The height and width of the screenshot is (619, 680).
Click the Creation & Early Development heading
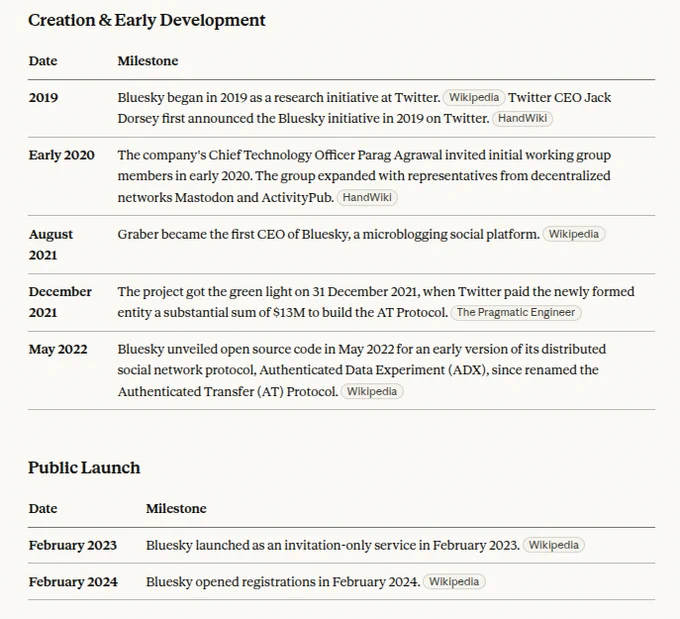pyautogui.click(x=147, y=20)
